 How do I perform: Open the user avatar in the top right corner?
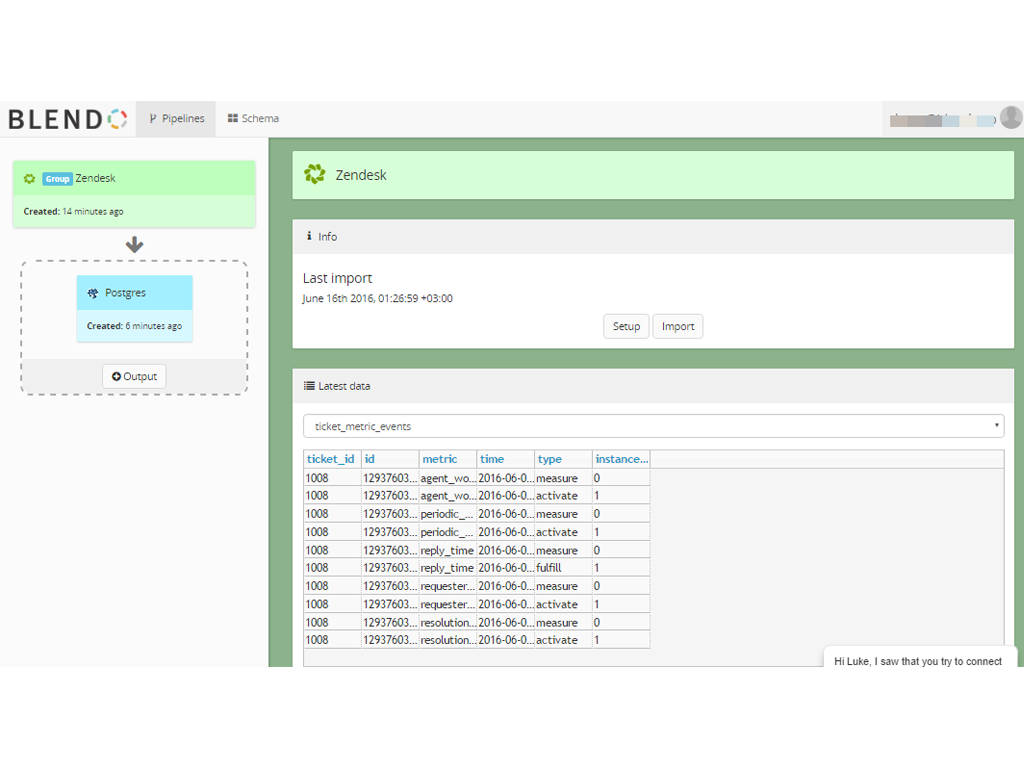[1009, 117]
